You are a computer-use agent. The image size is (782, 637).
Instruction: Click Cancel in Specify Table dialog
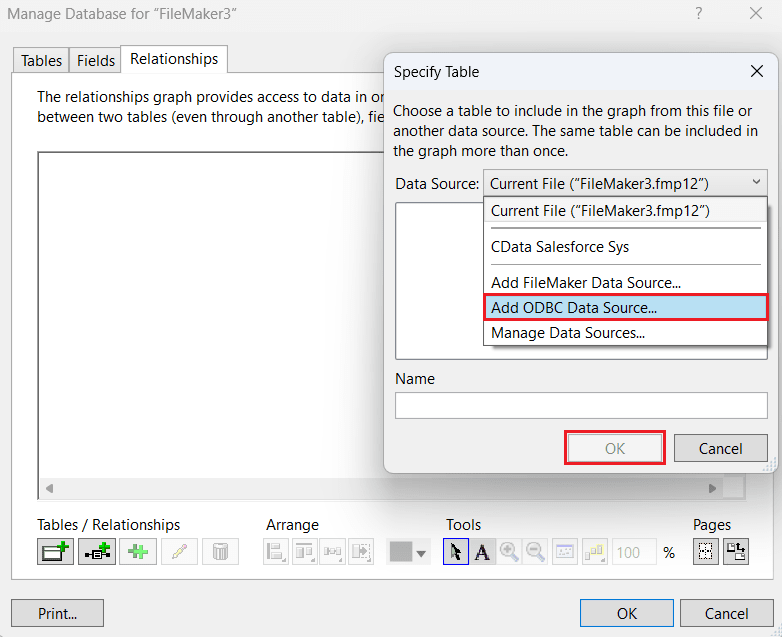(x=720, y=448)
